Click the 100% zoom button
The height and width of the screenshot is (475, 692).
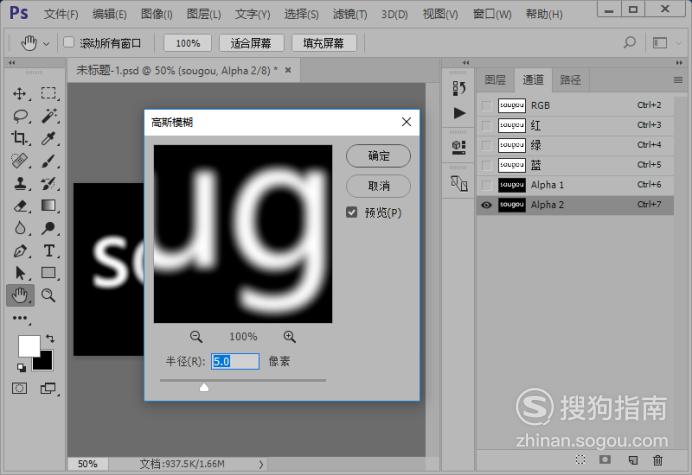coord(188,43)
